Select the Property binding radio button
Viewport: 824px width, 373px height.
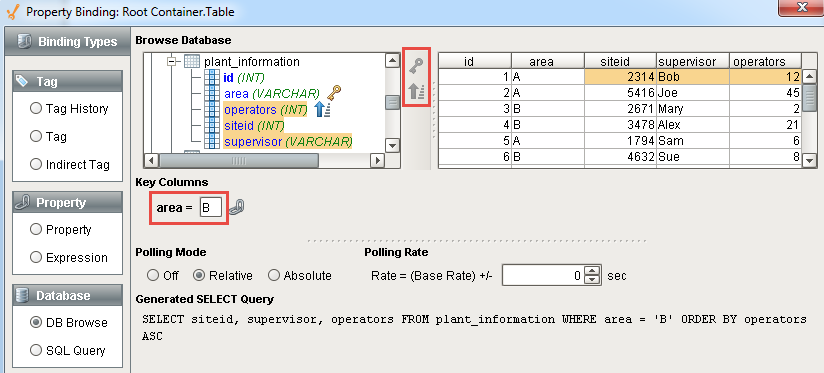[36, 230]
